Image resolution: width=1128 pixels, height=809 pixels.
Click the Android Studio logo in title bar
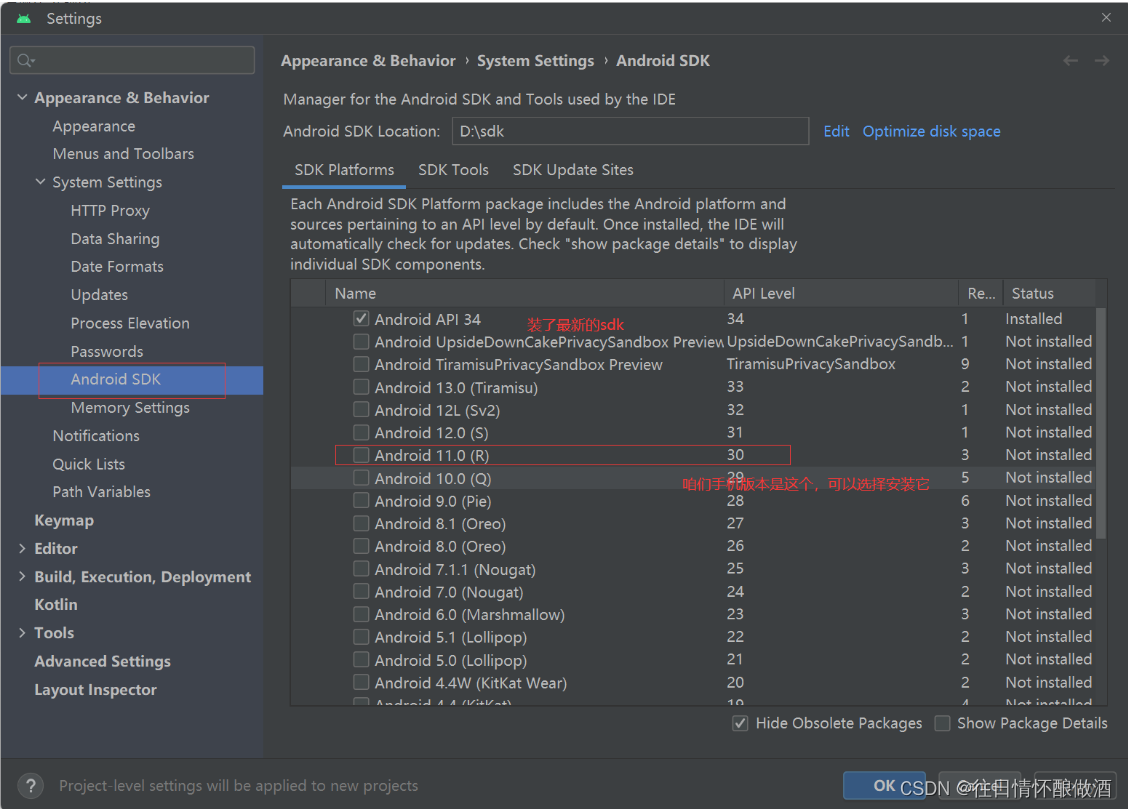24,19
